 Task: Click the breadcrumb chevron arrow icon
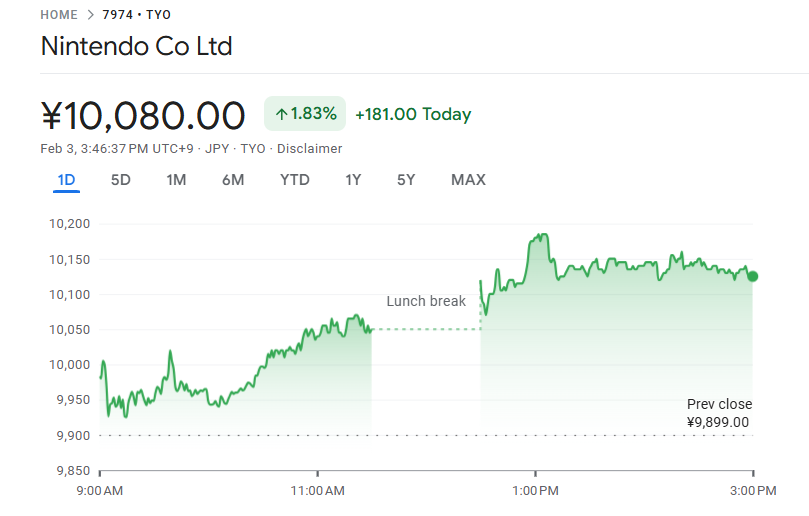pos(91,15)
